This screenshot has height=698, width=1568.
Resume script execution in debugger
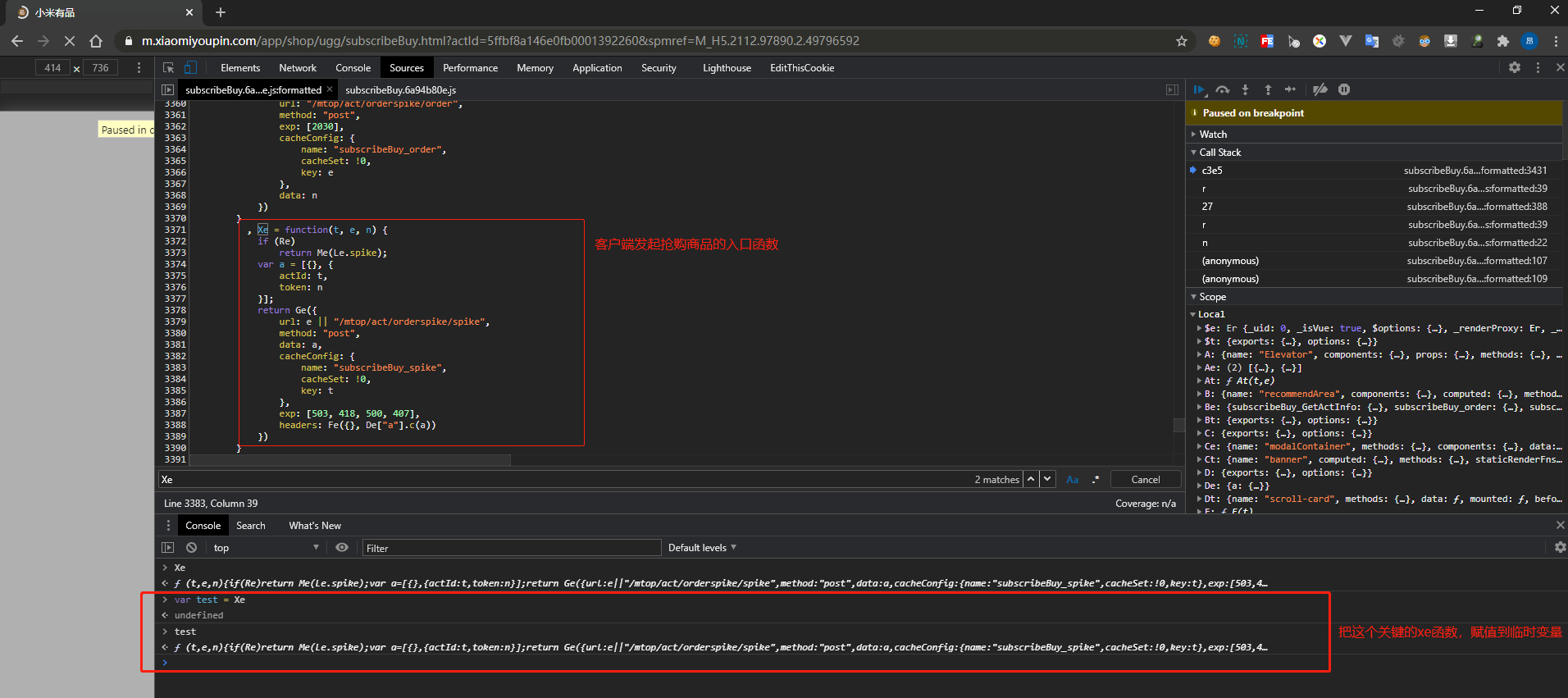click(1199, 89)
